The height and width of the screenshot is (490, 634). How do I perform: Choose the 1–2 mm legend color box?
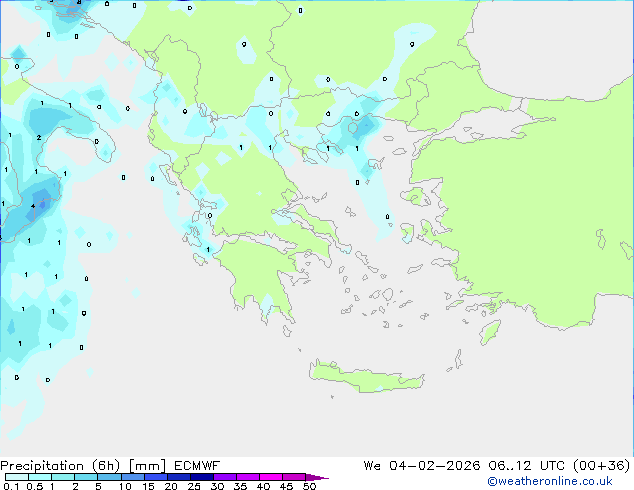[63, 477]
